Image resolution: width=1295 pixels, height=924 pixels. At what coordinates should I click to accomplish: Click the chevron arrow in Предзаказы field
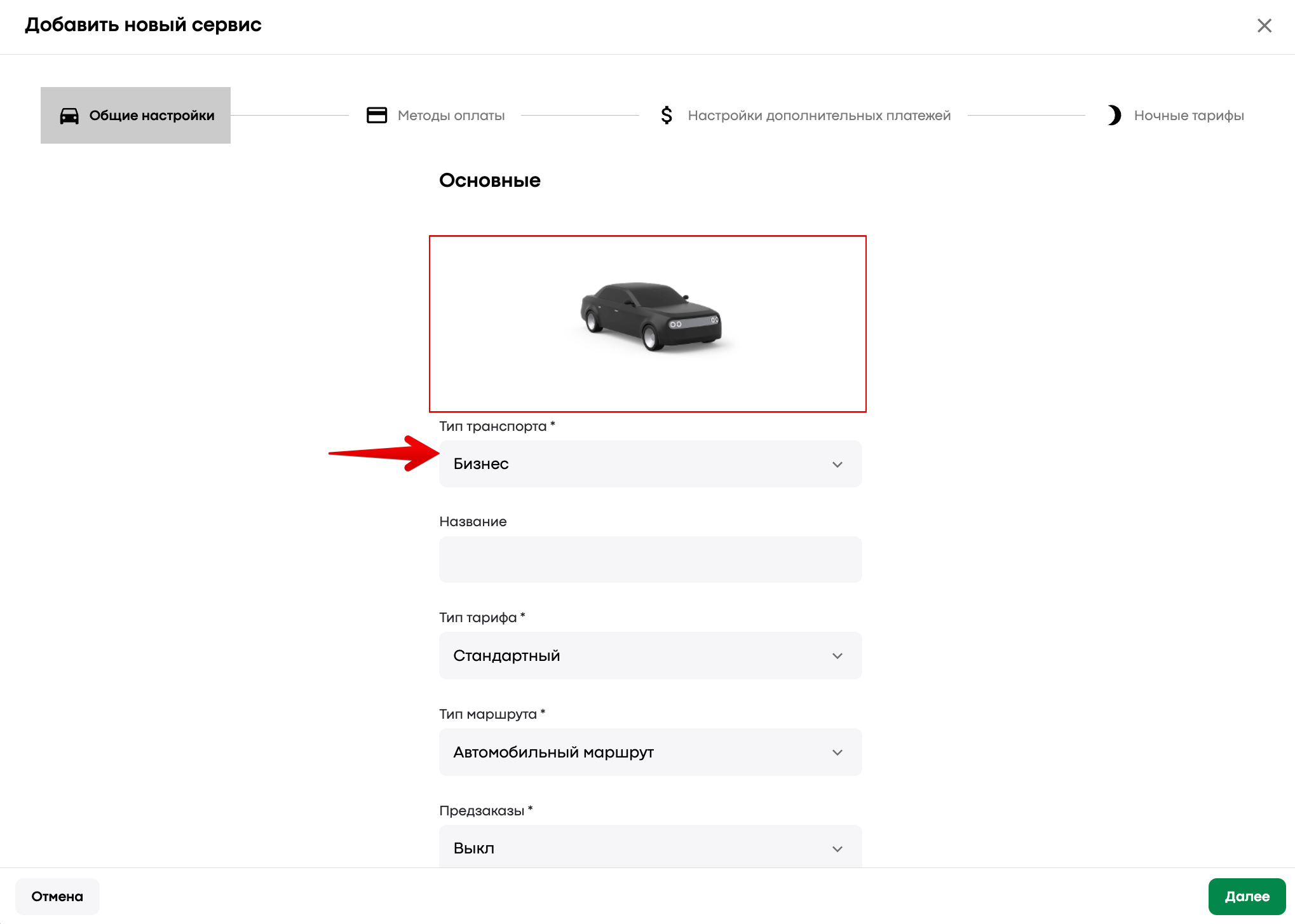tap(837, 849)
